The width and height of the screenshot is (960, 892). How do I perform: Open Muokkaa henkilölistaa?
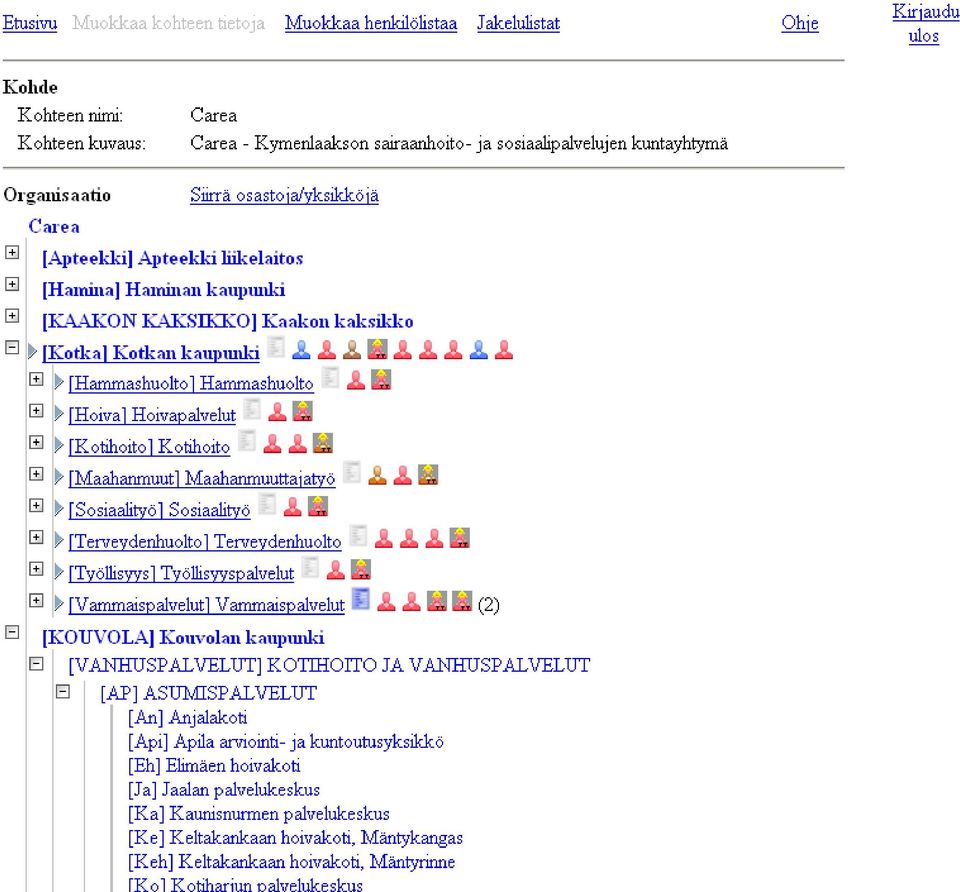coord(371,23)
